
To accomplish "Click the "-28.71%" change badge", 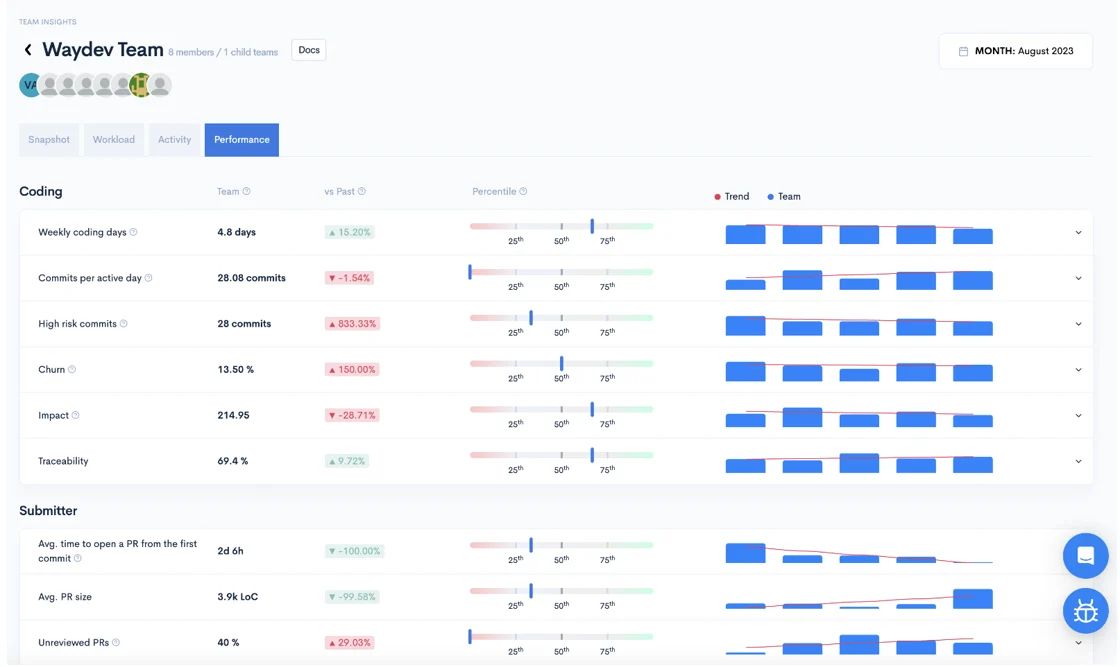I will point(352,415).
